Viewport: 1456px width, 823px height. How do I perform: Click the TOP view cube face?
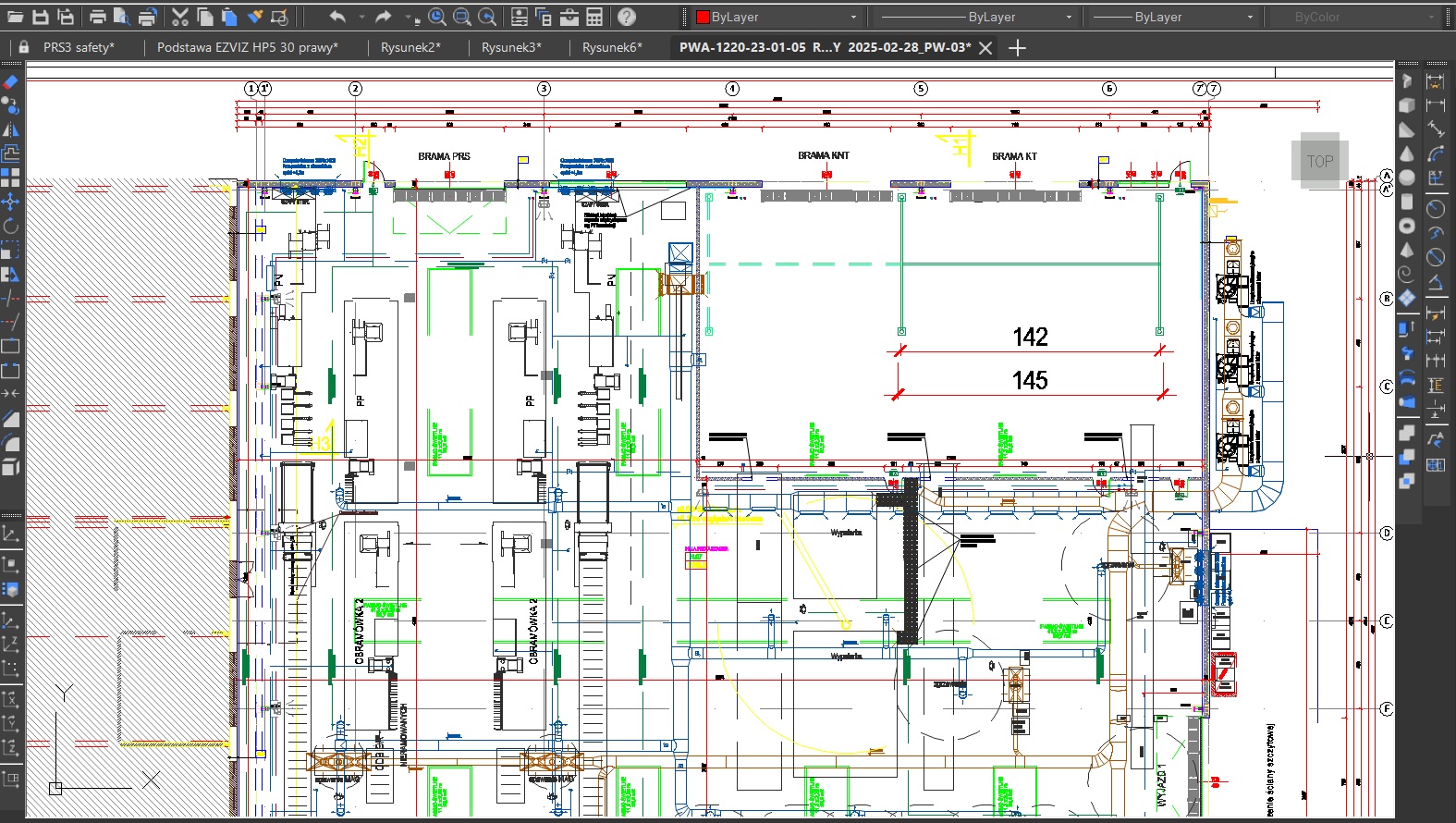[x=1319, y=161]
